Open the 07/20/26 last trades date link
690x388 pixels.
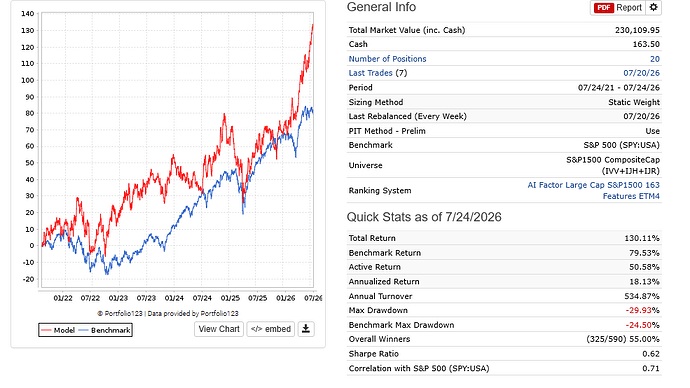pyautogui.click(x=642, y=73)
